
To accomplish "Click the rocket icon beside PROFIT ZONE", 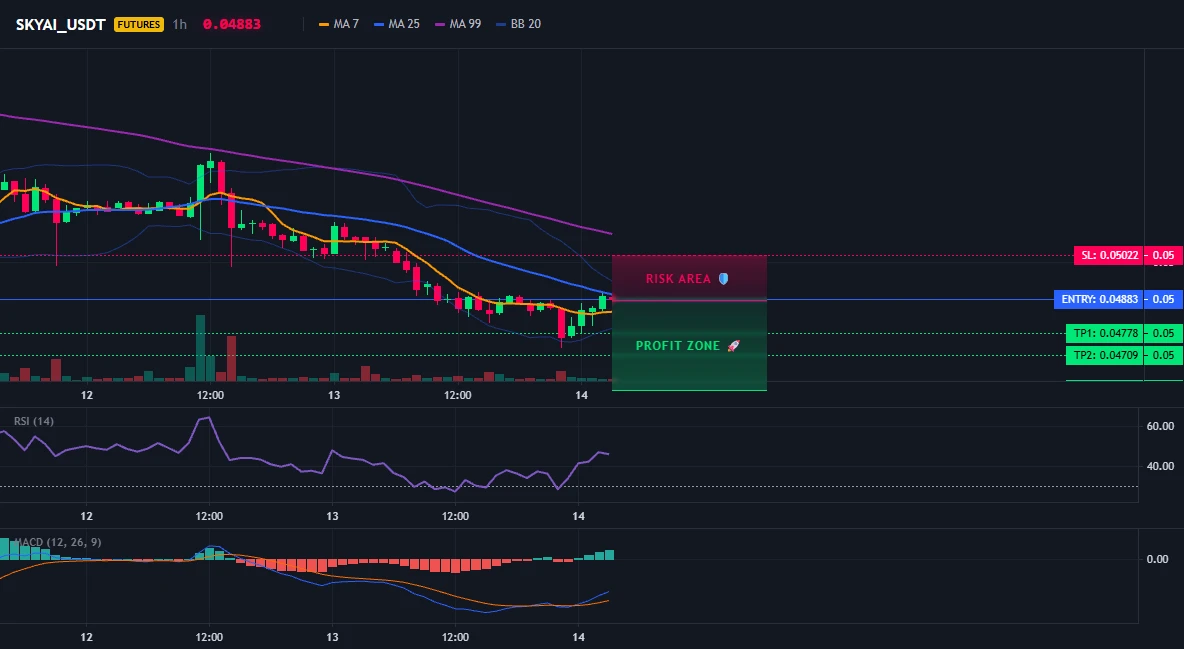I will pos(733,345).
